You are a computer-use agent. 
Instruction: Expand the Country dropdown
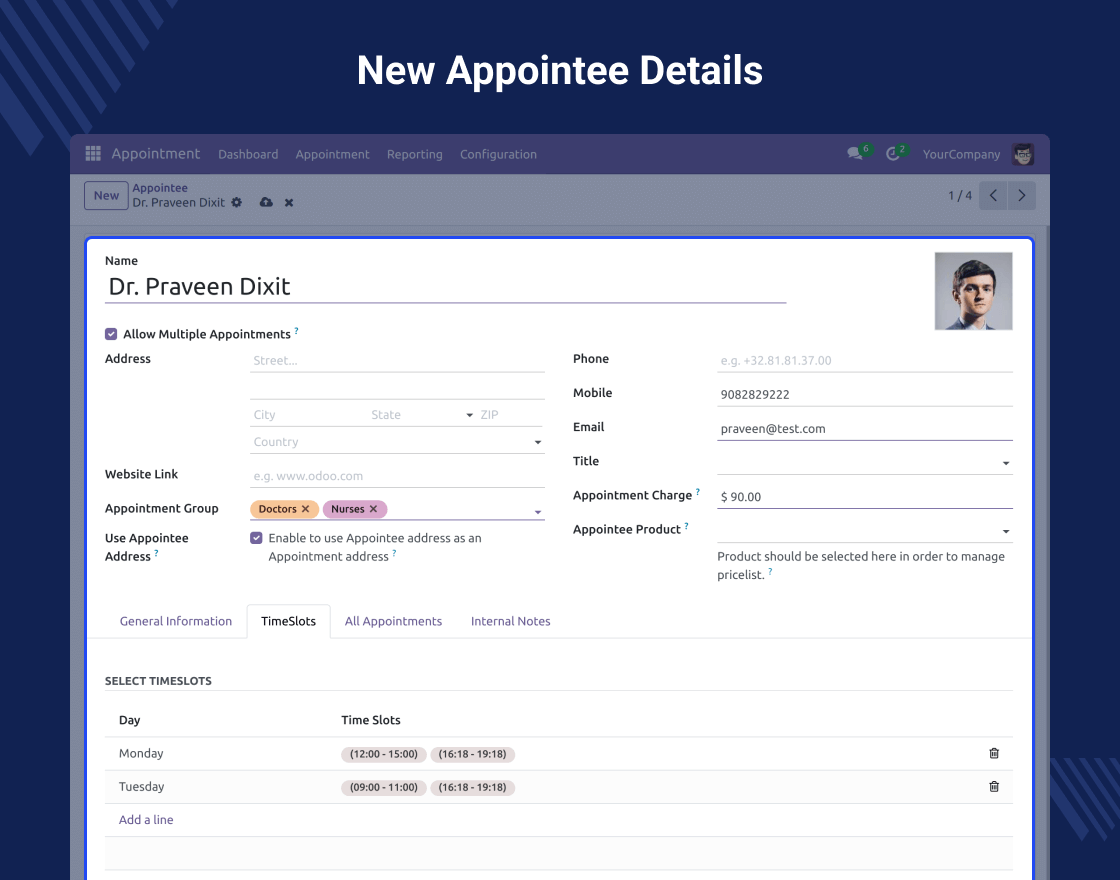click(537, 442)
